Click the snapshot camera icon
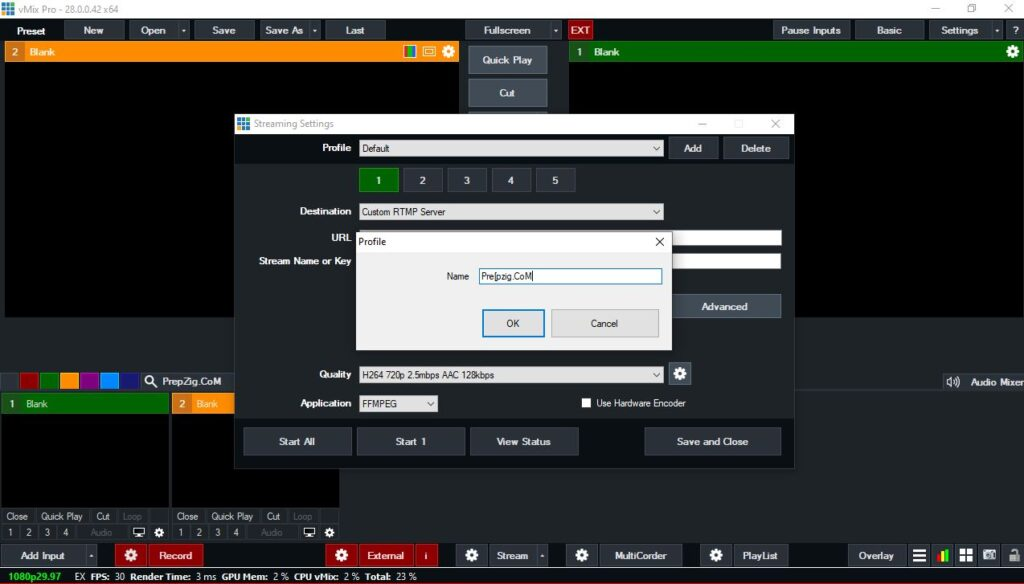 click(x=989, y=555)
